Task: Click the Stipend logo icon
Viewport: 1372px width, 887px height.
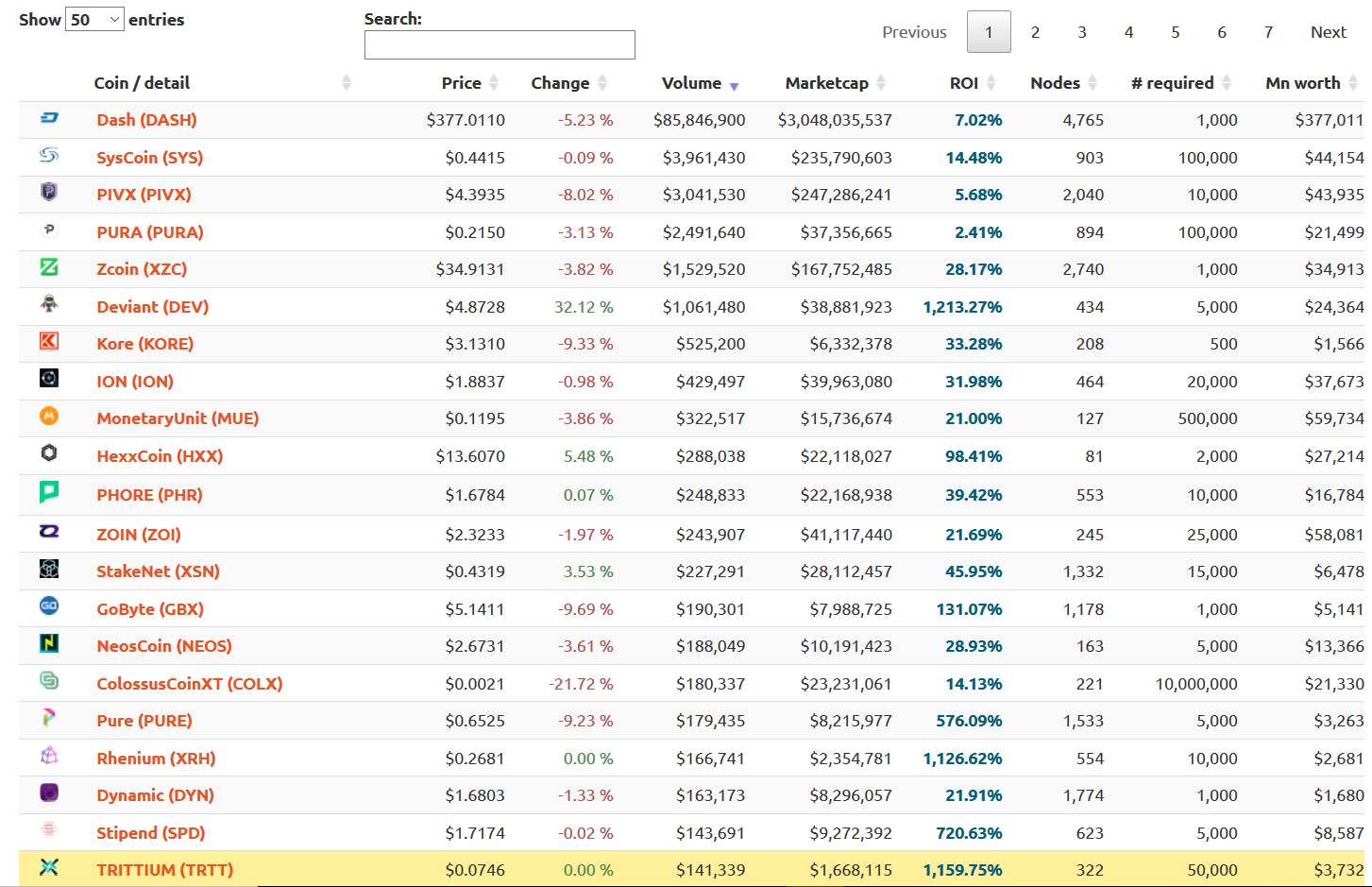Action: (x=49, y=829)
